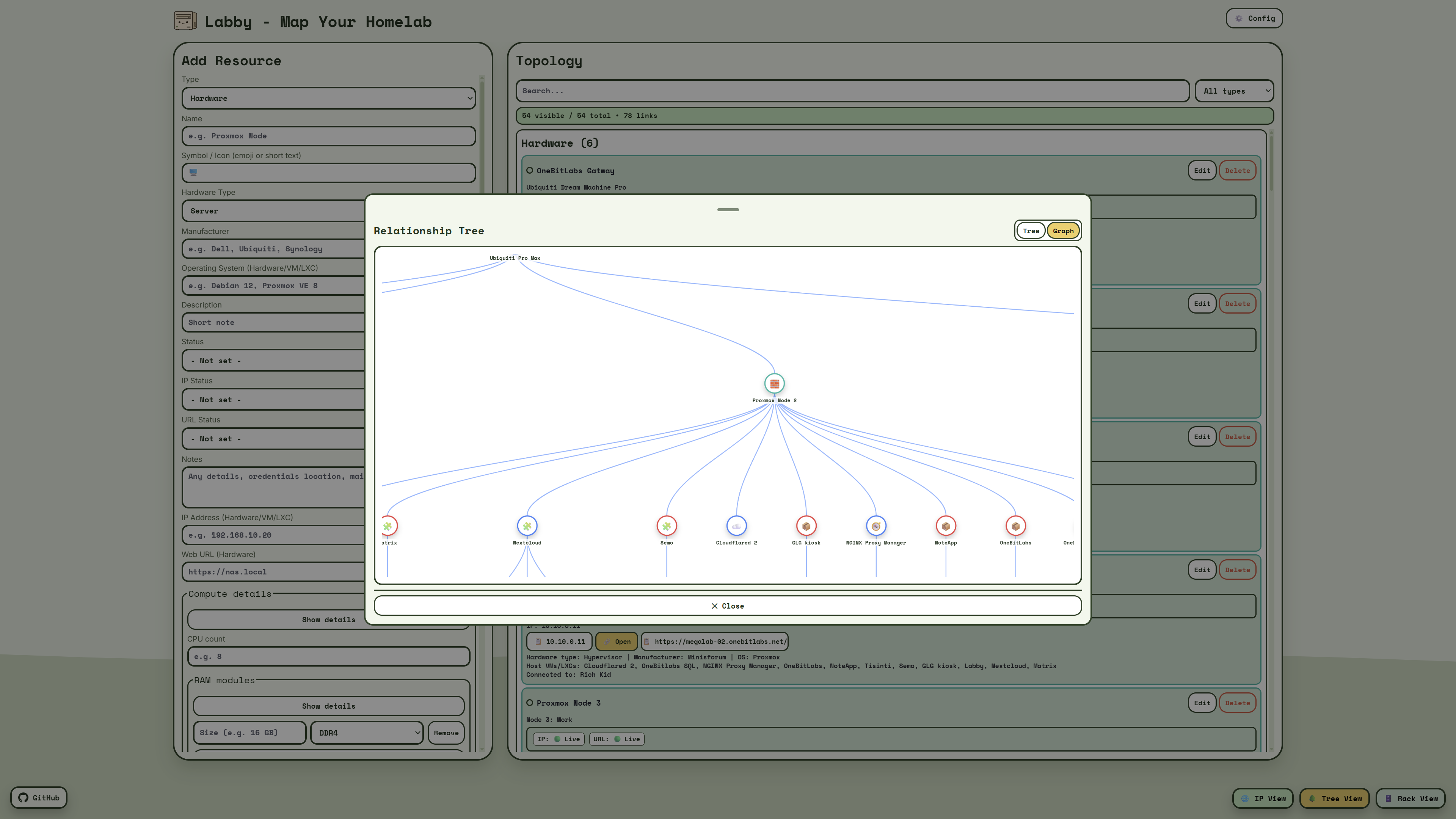Open the Rack View
Screen dimensions: 1456x819
coord(1411,798)
